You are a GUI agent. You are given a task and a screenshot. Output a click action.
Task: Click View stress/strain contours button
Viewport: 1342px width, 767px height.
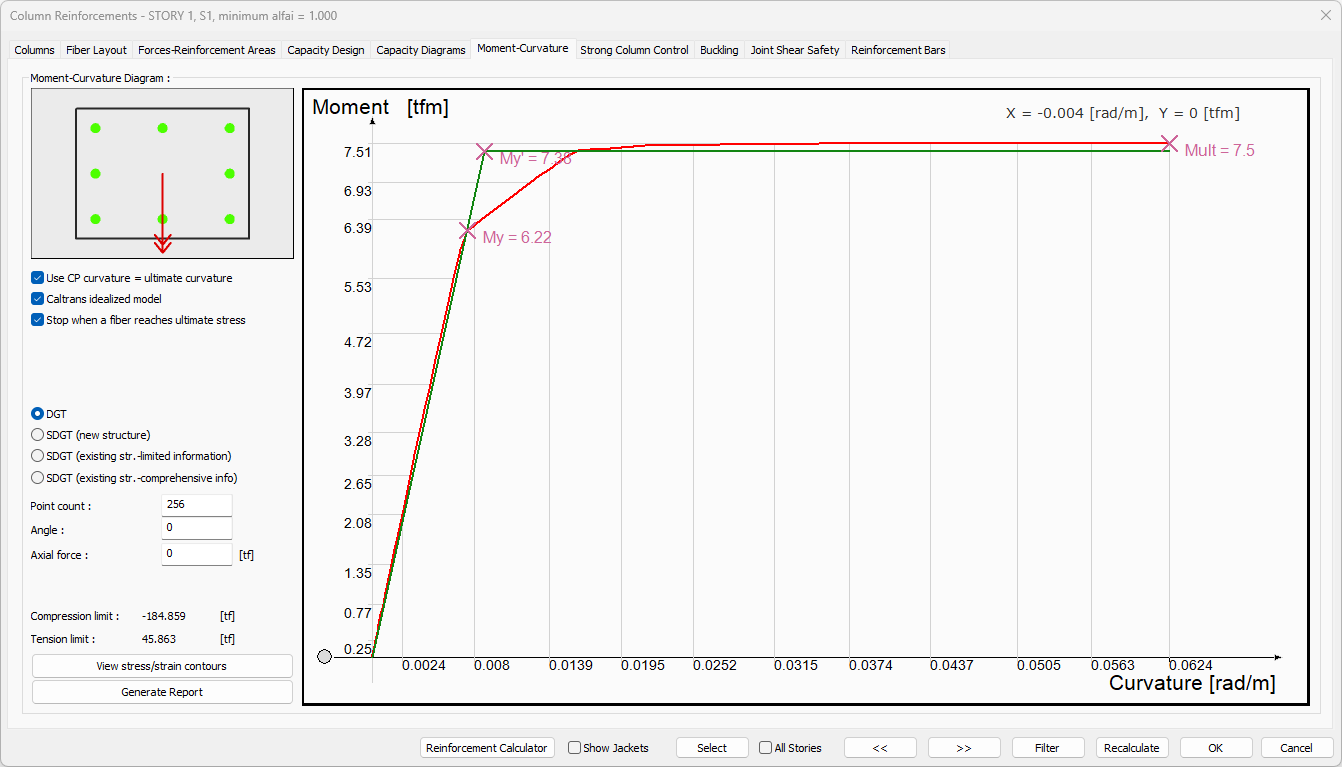tap(162, 666)
